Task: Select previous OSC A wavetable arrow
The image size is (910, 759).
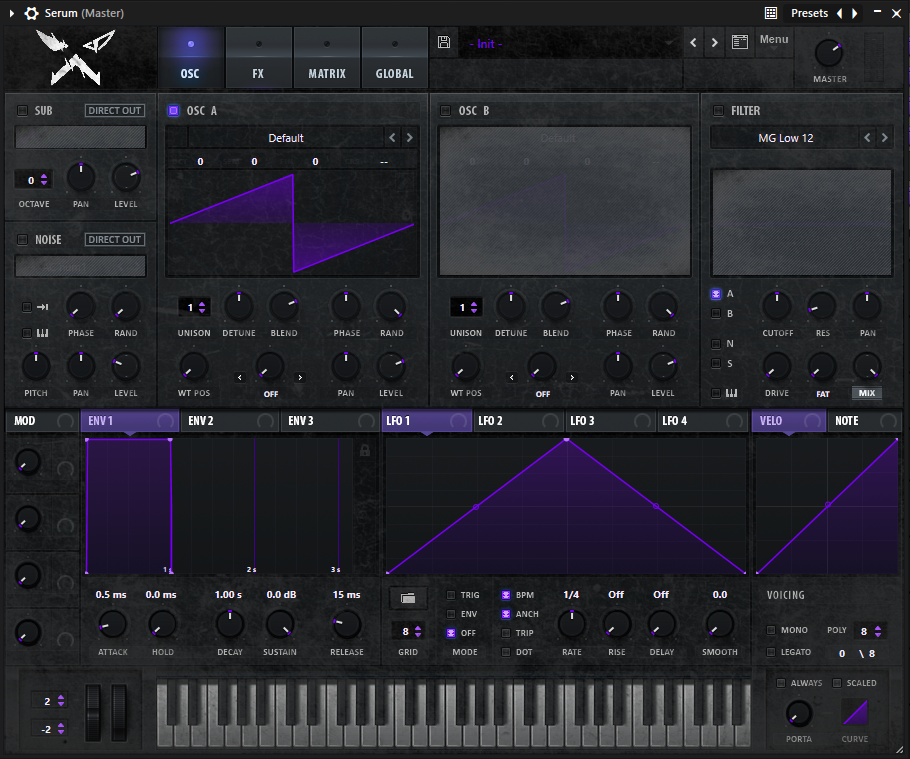Action: (x=392, y=138)
